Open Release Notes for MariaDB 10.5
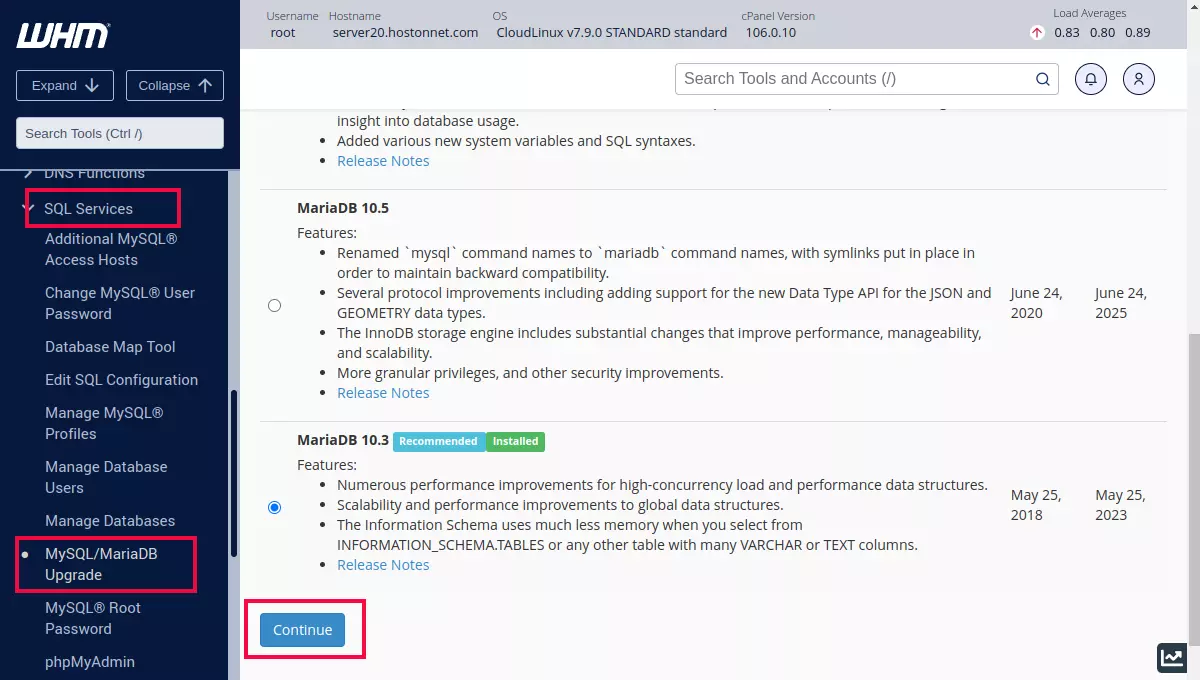Image resolution: width=1200 pixels, height=680 pixels. (383, 392)
